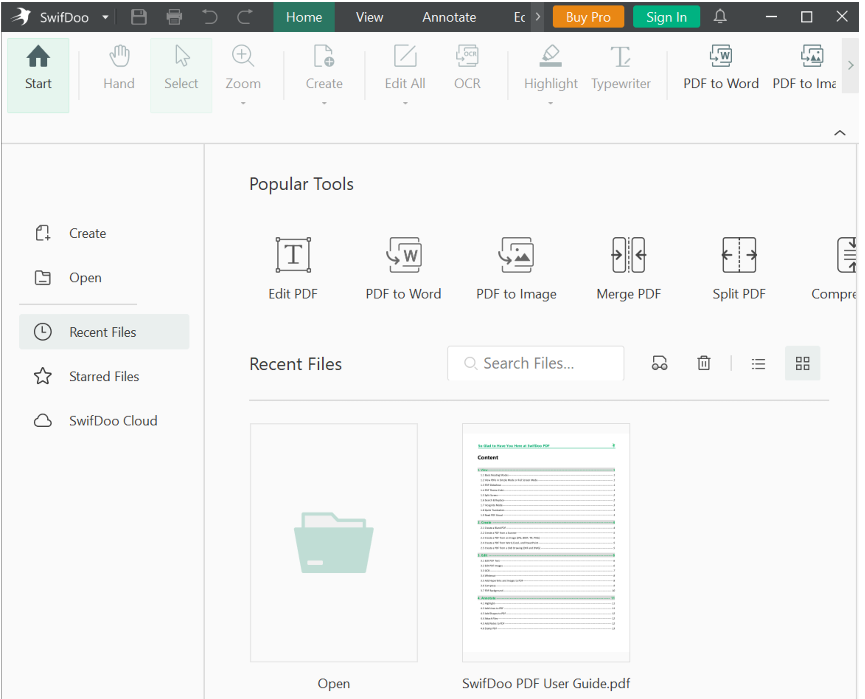Open Edit PDF from Popular Tools

[293, 269]
